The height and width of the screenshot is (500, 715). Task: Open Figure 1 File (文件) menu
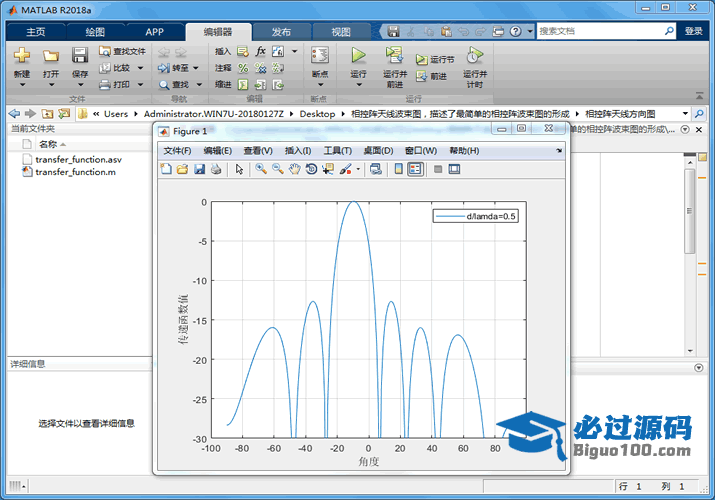pos(177,150)
